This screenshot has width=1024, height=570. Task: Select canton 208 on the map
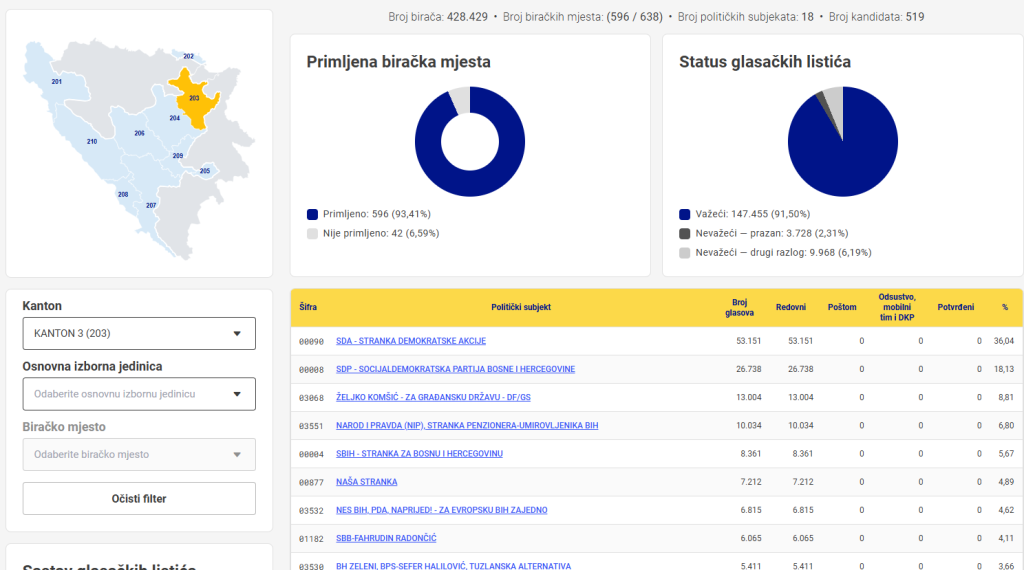point(123,195)
